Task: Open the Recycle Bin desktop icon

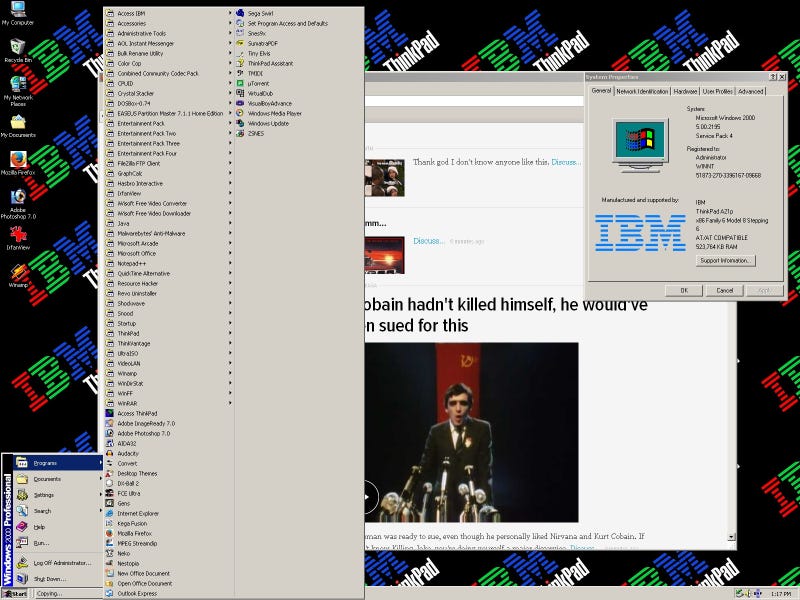Action: click(18, 50)
